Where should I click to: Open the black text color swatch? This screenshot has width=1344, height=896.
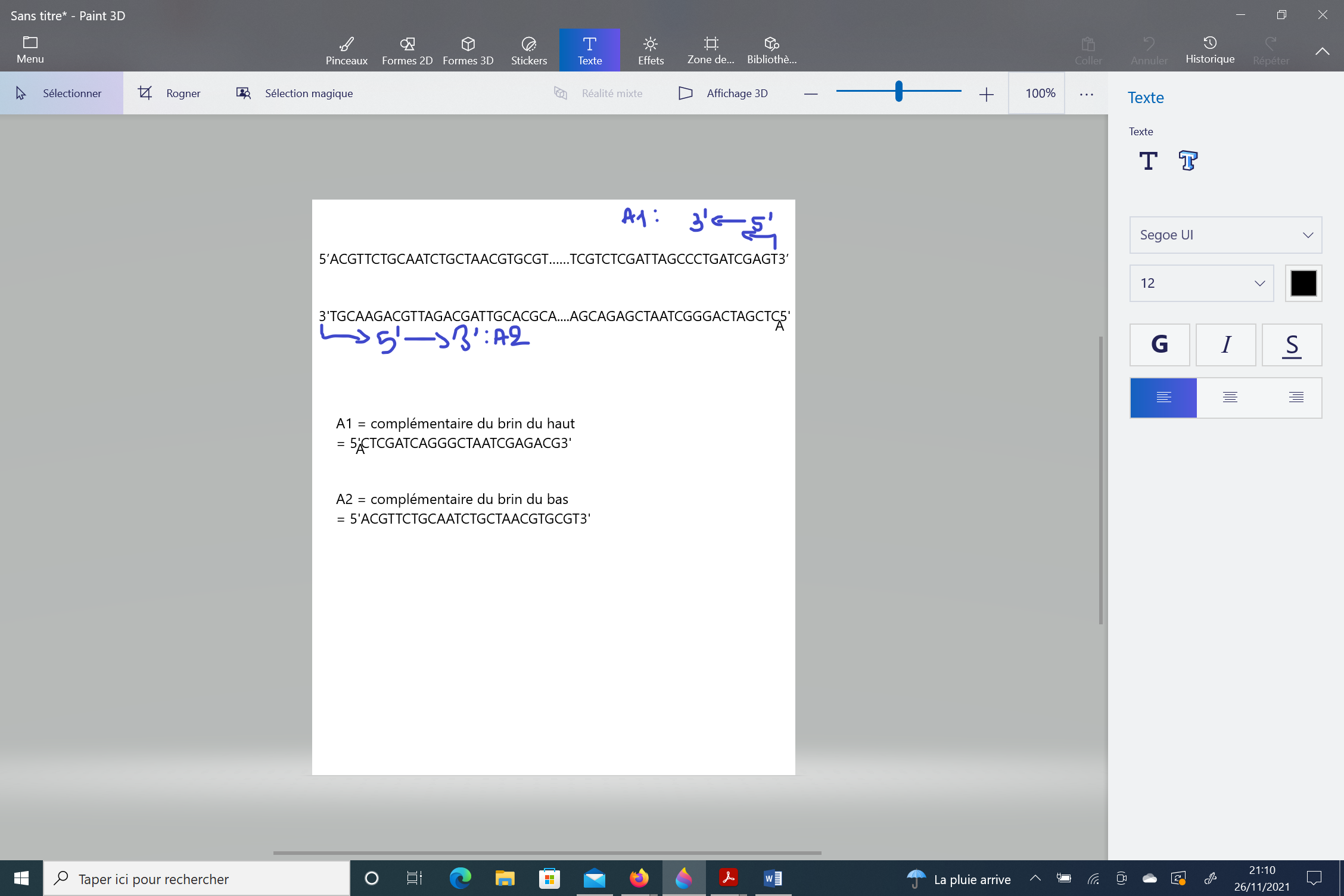tap(1303, 283)
